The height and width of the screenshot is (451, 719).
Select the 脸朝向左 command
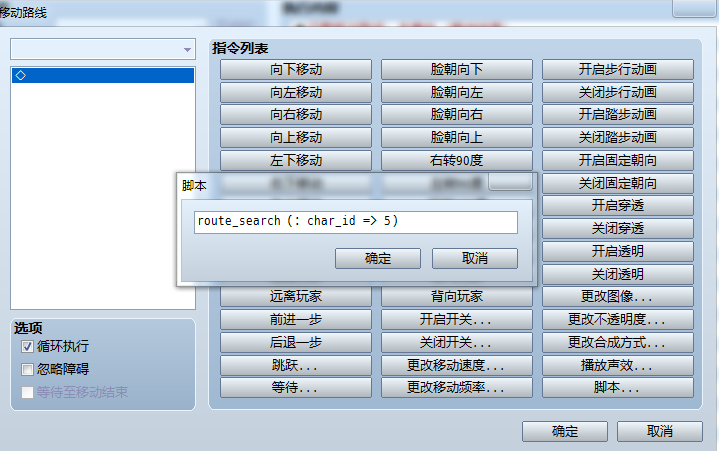tap(457, 93)
